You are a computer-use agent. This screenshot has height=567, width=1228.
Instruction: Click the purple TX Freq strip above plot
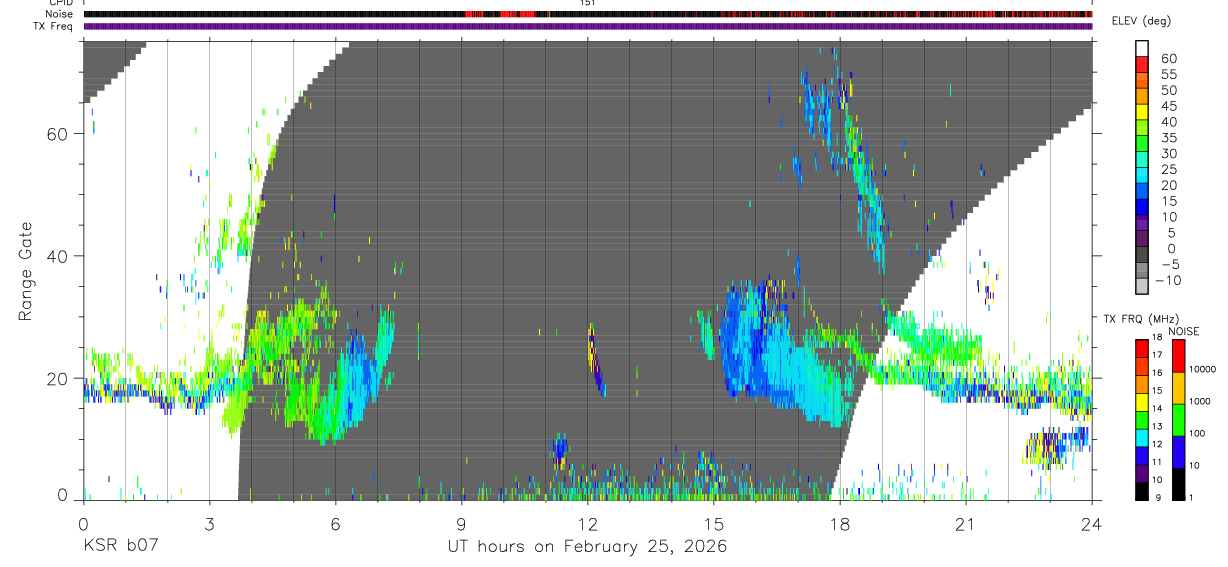pyautogui.click(x=587, y=26)
